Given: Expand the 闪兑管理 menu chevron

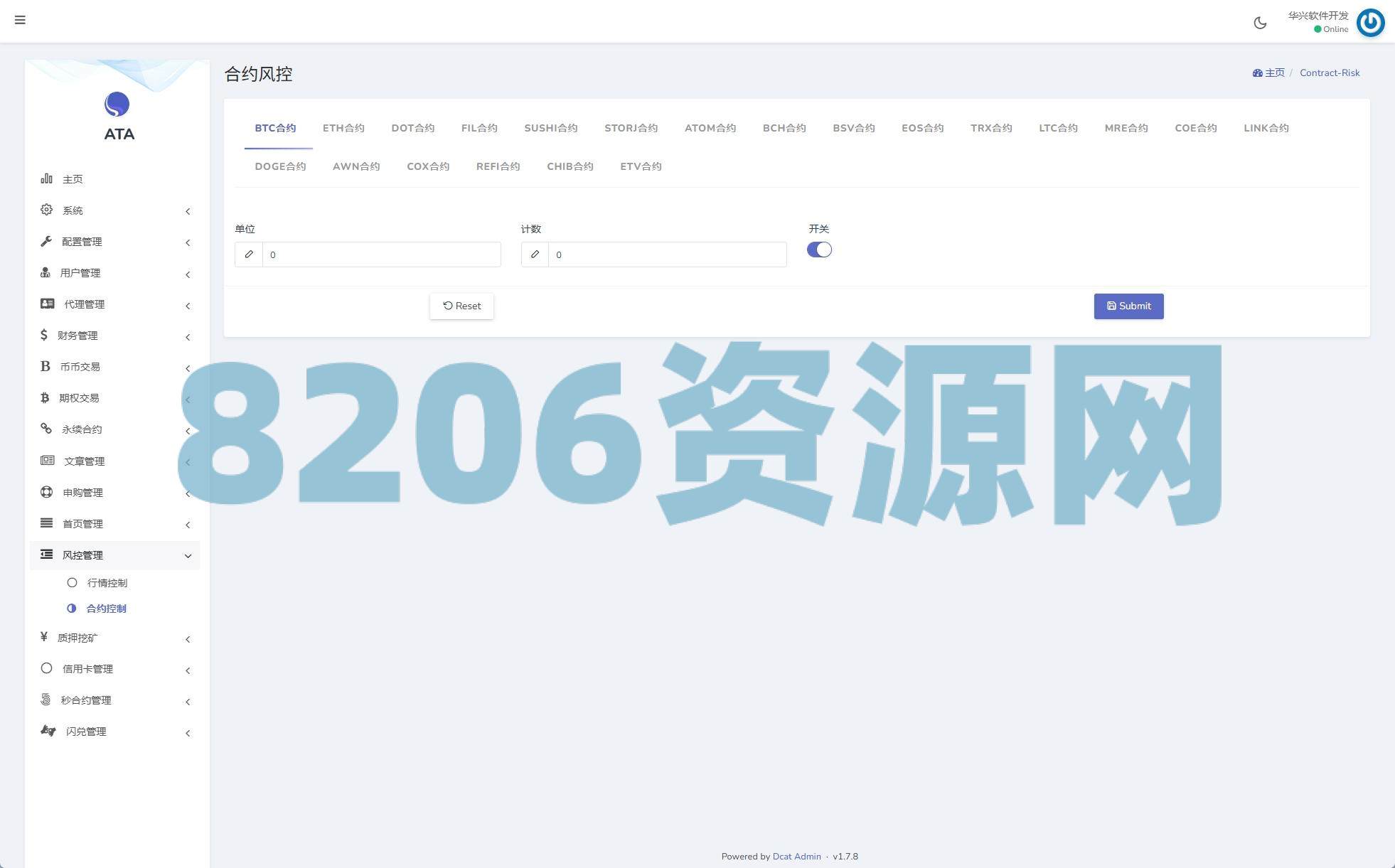Looking at the screenshot, I should [x=188, y=733].
